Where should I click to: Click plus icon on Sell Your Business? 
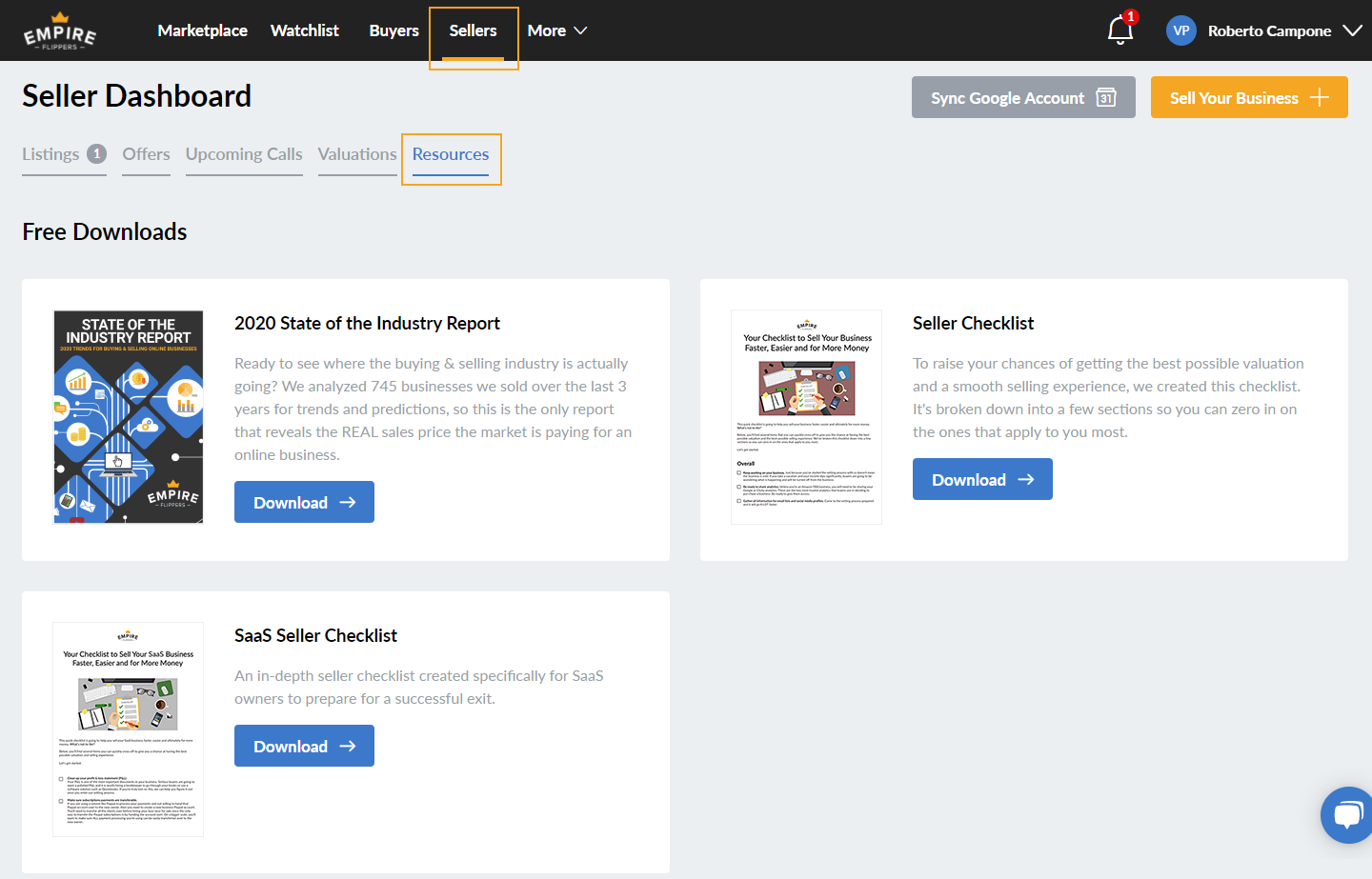tap(1320, 97)
